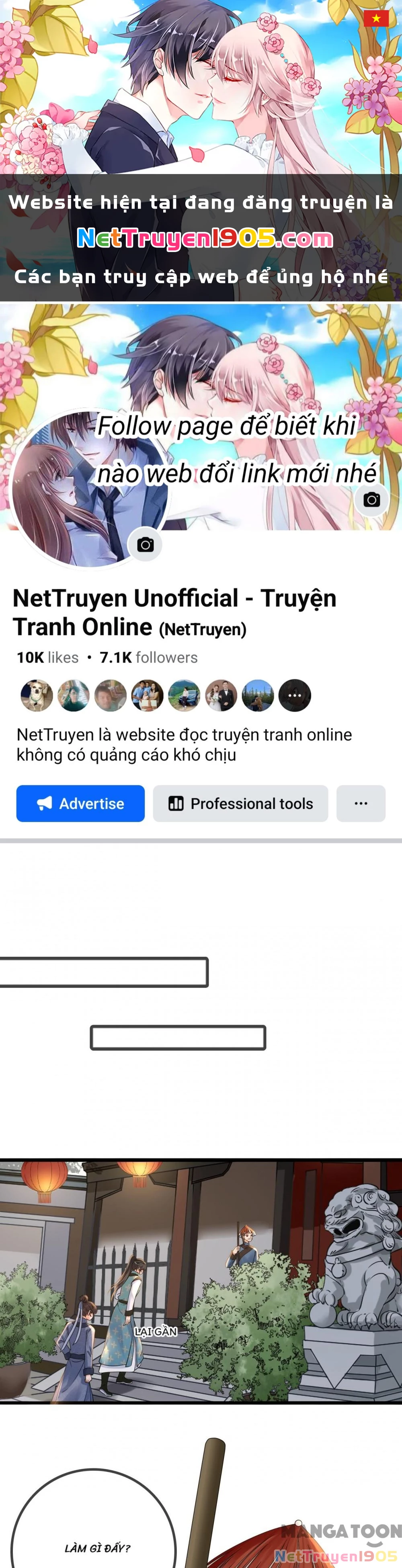The image size is (402, 1568).
Task: Click the car photo follower avatar
Action: [184, 695]
